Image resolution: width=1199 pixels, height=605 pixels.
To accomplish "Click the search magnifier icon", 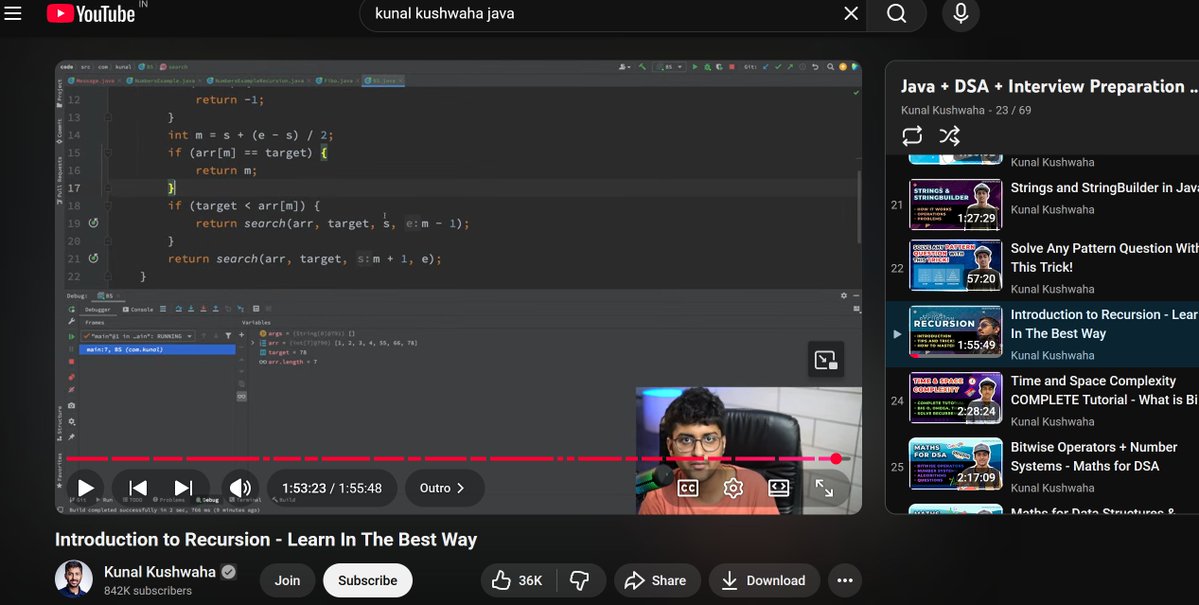I will (895, 14).
